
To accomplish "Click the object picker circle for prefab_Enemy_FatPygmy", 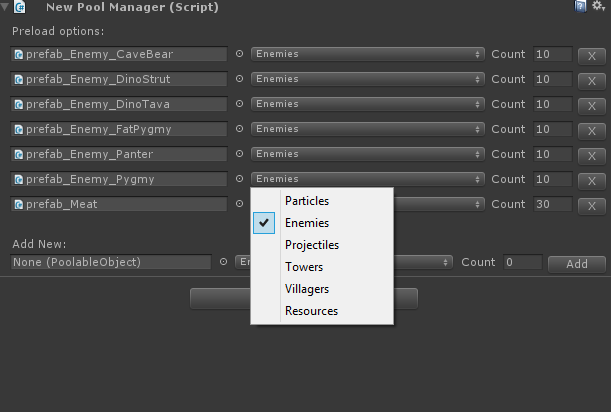I will click(x=239, y=129).
